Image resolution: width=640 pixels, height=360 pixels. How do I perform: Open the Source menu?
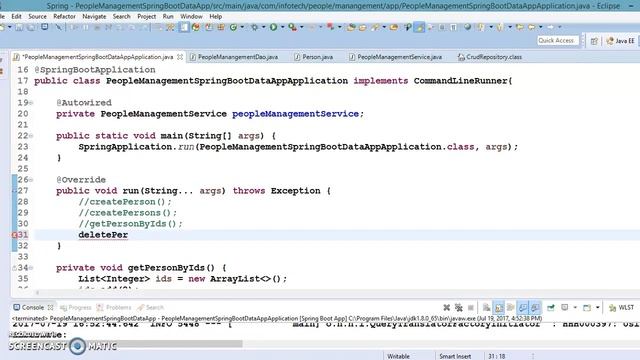[37, 16]
